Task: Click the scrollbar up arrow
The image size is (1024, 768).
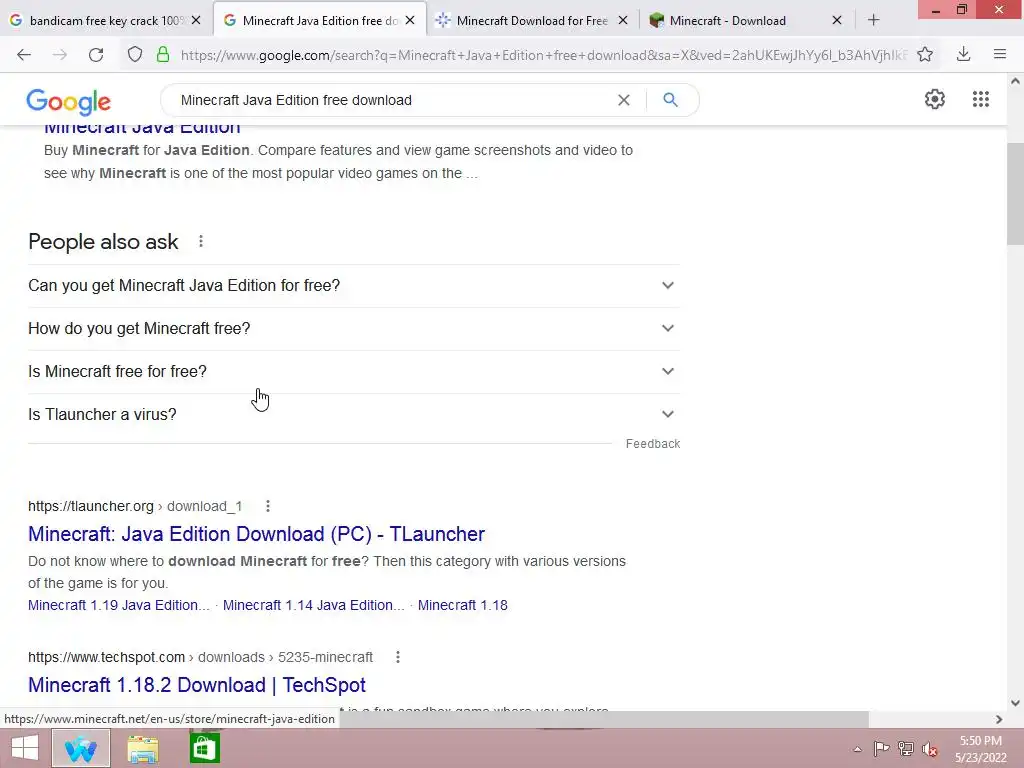Action: pyautogui.click(x=1015, y=82)
